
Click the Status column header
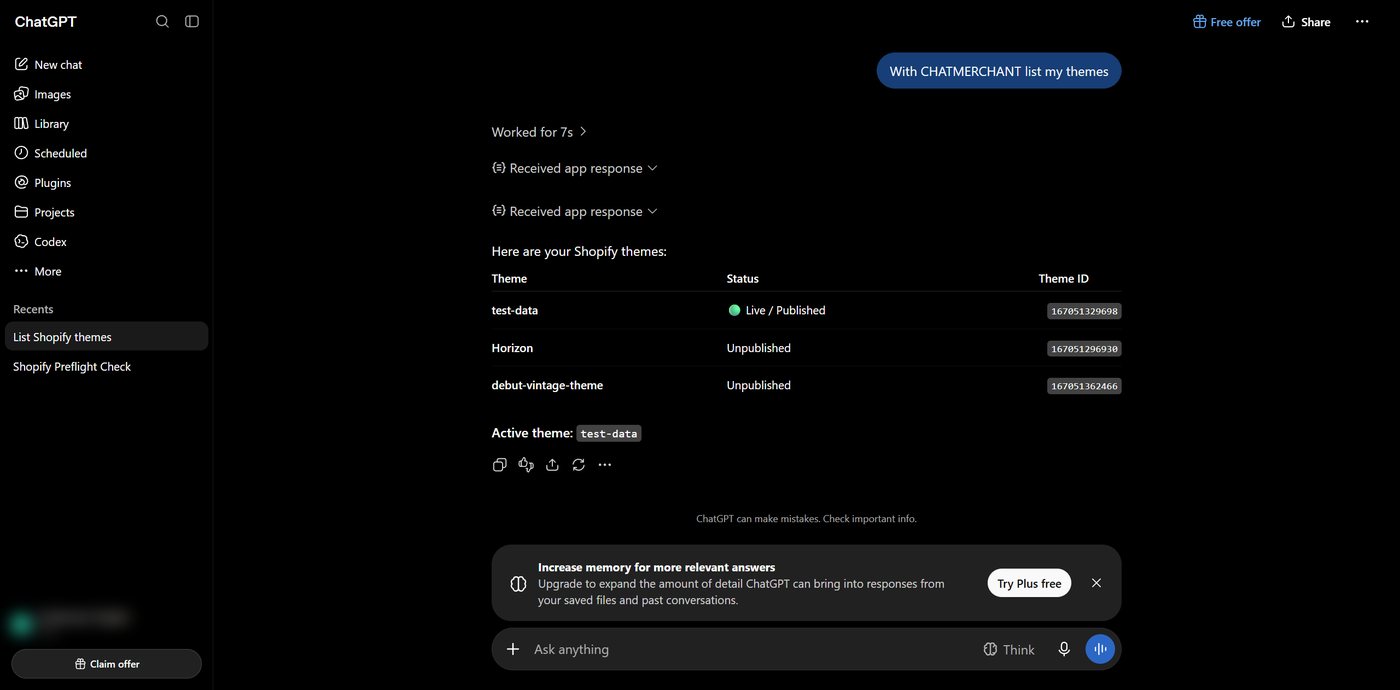pos(743,279)
